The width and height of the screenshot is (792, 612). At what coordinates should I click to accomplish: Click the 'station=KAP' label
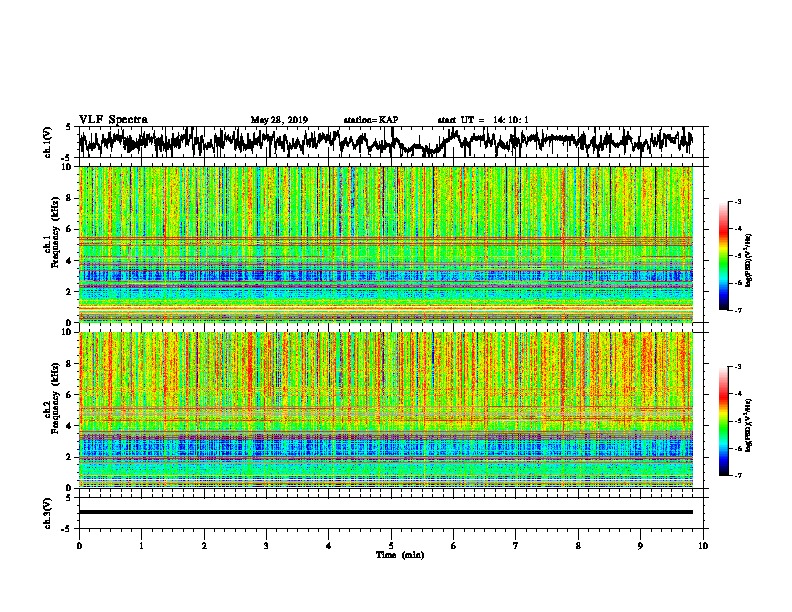click(371, 120)
